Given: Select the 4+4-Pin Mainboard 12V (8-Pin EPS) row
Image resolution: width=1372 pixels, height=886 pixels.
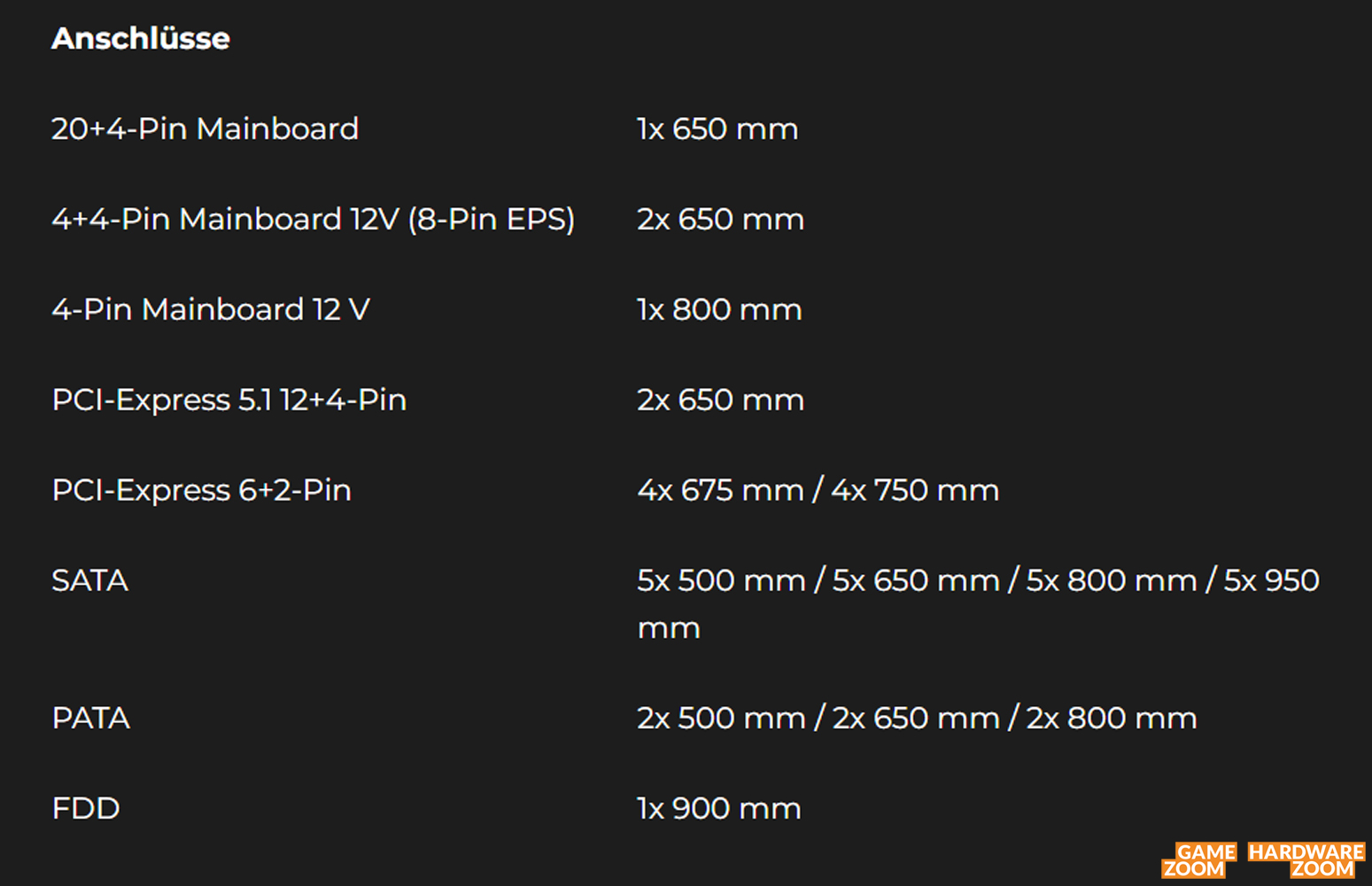Looking at the screenshot, I should [x=428, y=220].
